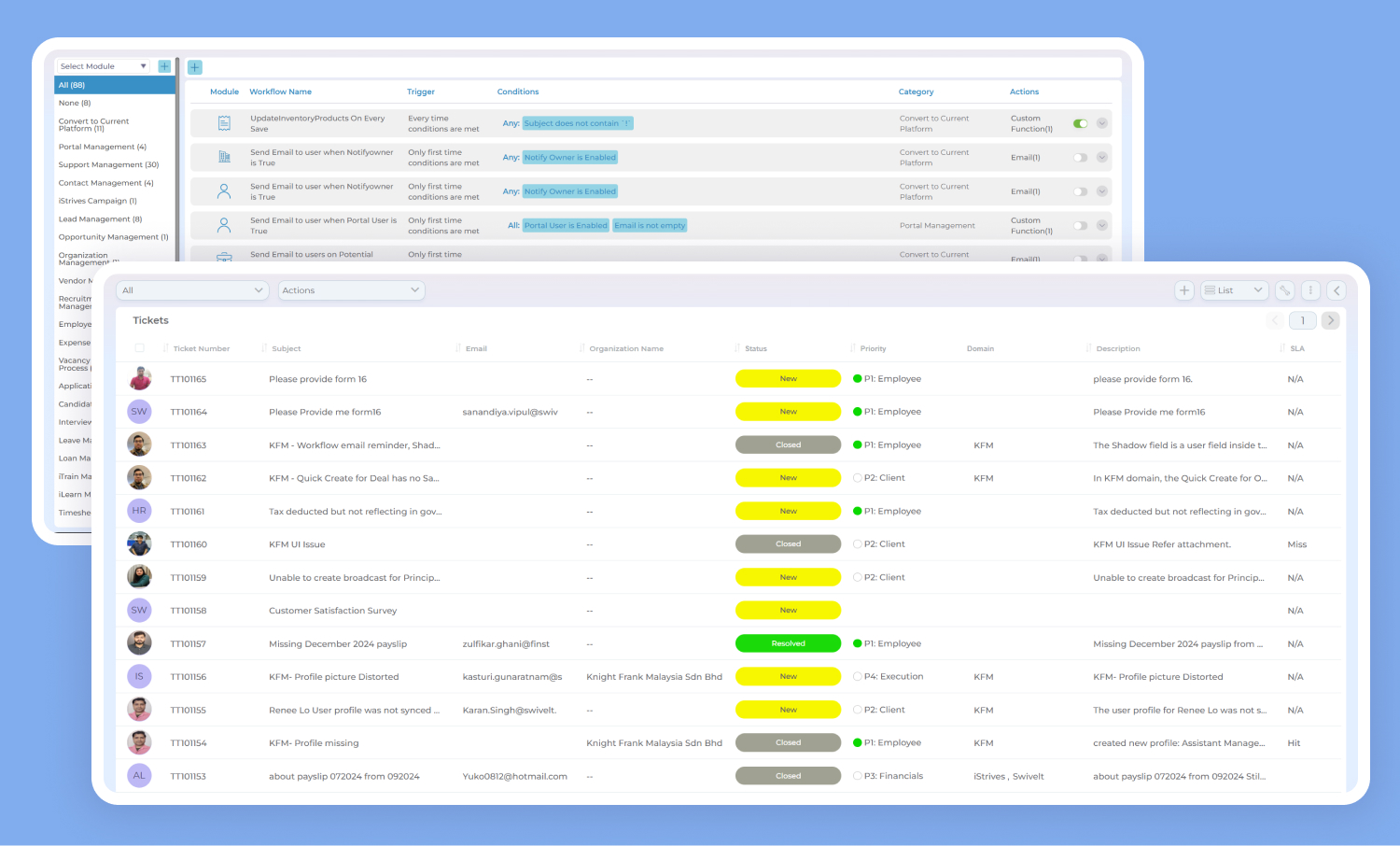Disable the UpdateInventoryProducts workflow toggle
Screen dimensions: 1400x846
[x=1080, y=123]
